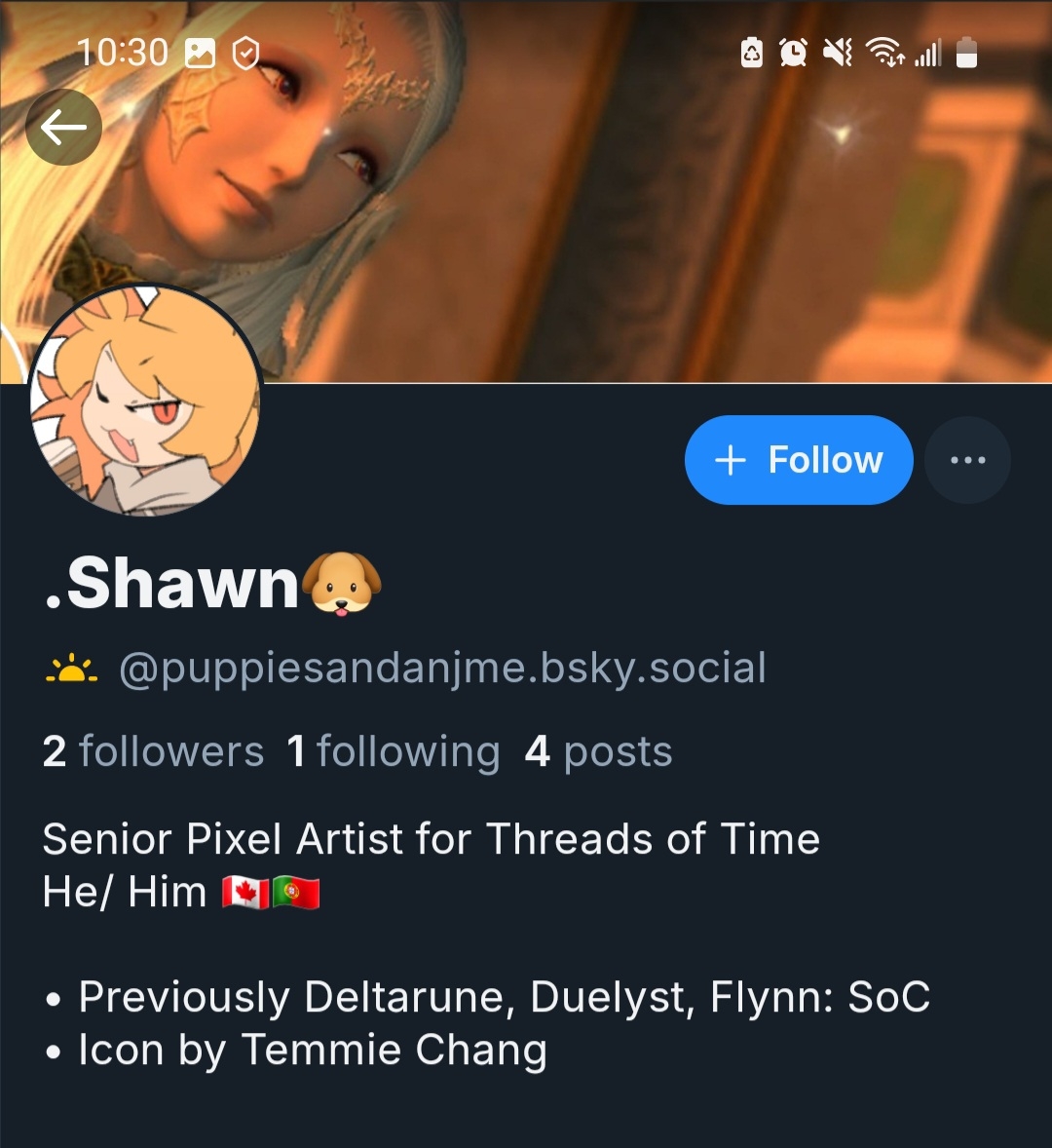The width and height of the screenshot is (1052, 1148).
Task: Select the @puppiesandanjme.bsky.social handle
Action: [442, 669]
